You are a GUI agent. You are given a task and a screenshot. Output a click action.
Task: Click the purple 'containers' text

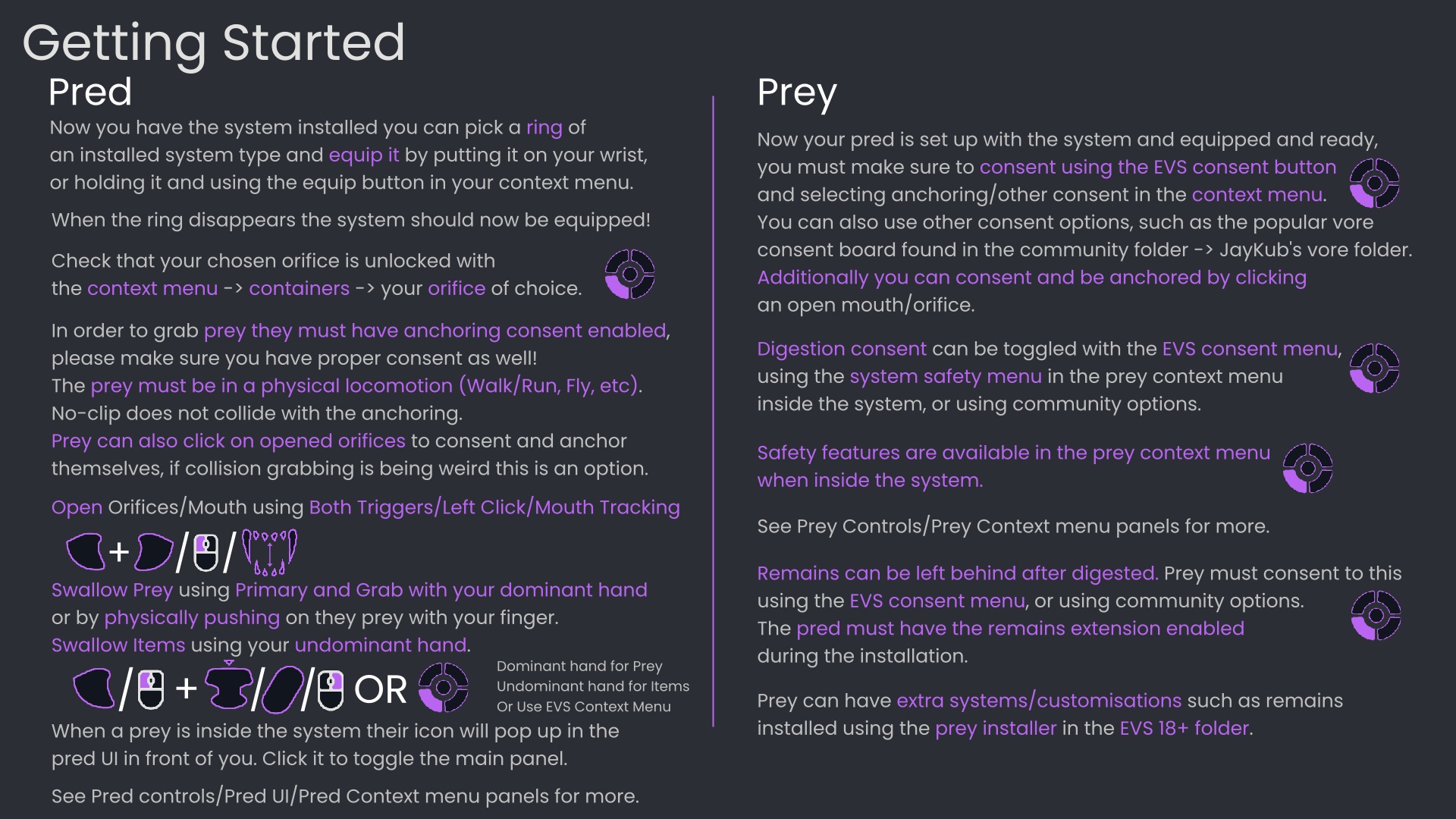click(x=299, y=288)
